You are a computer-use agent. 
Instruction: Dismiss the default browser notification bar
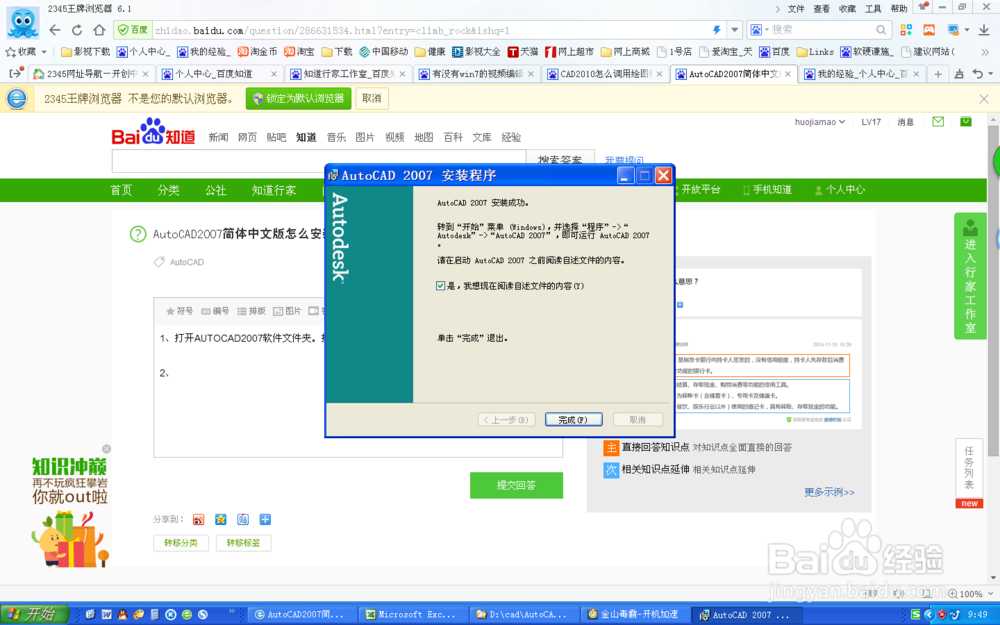[983, 99]
